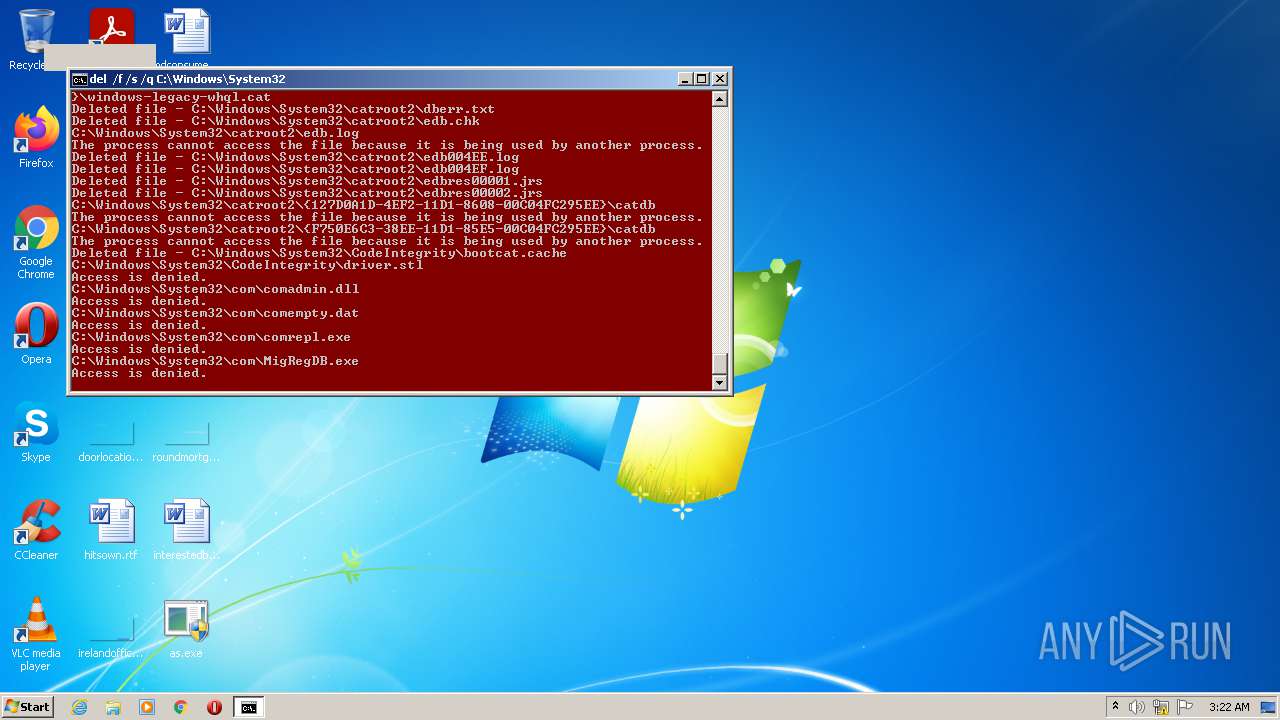
Task: Click the comrepl.exe path line
Action: (x=211, y=337)
